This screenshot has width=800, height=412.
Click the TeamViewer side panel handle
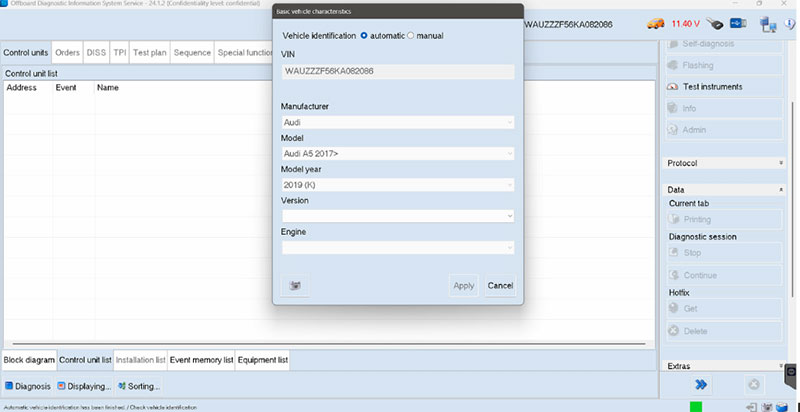coord(792,377)
